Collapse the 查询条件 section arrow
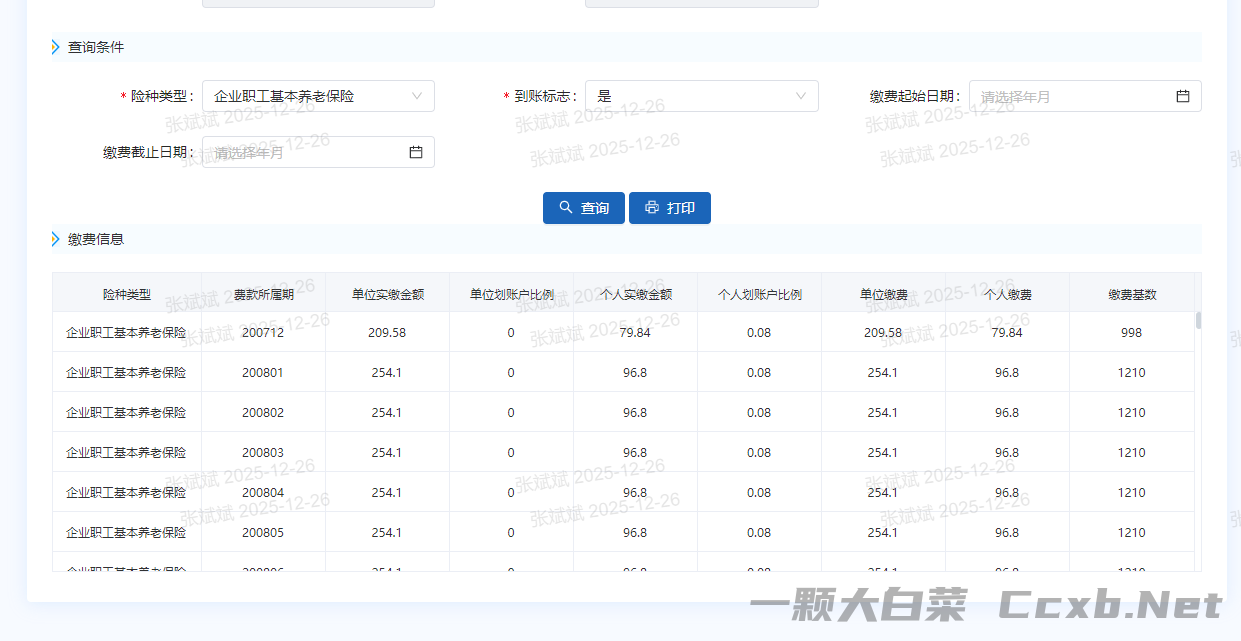Image resolution: width=1241 pixels, height=641 pixels. [56, 47]
